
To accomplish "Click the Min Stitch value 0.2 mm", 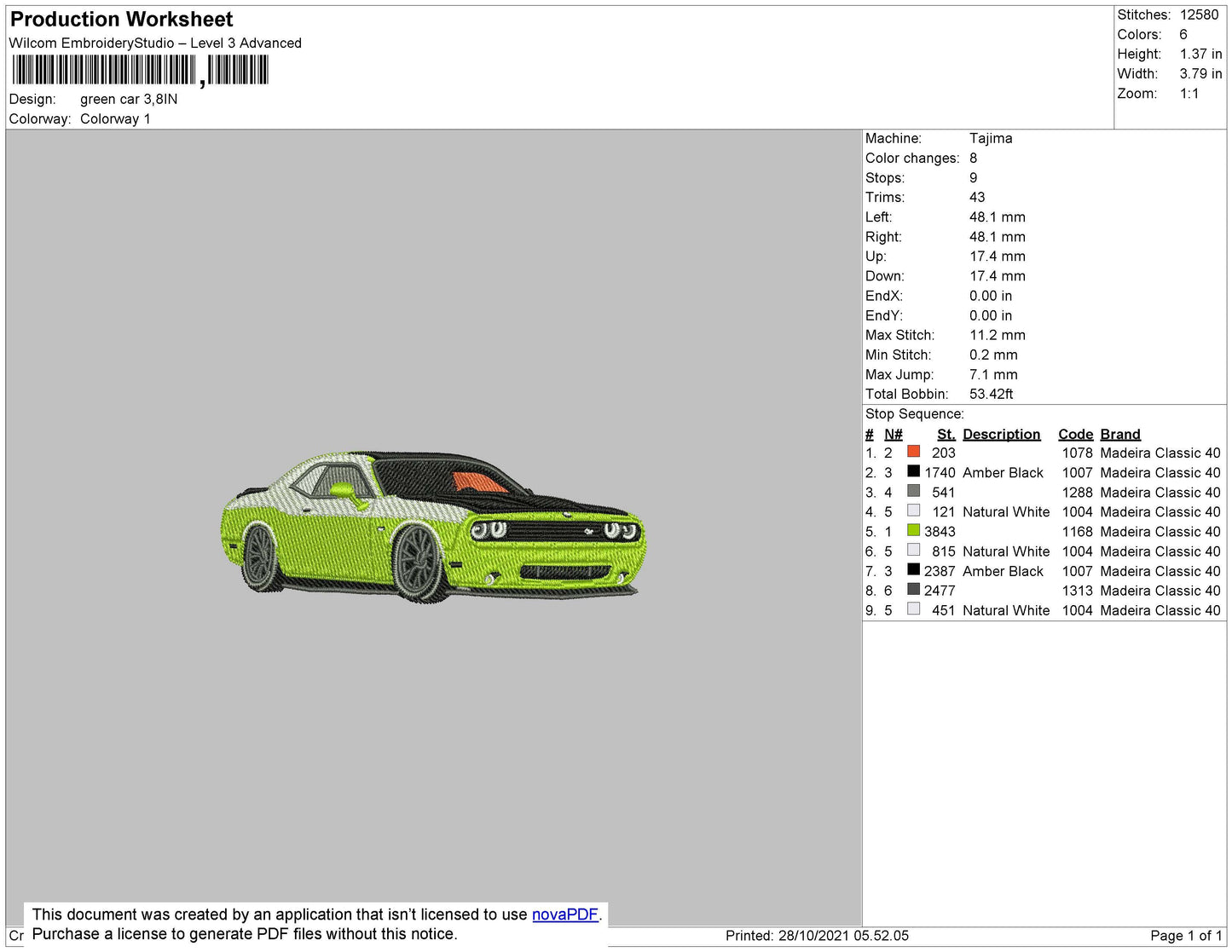I will click(993, 355).
